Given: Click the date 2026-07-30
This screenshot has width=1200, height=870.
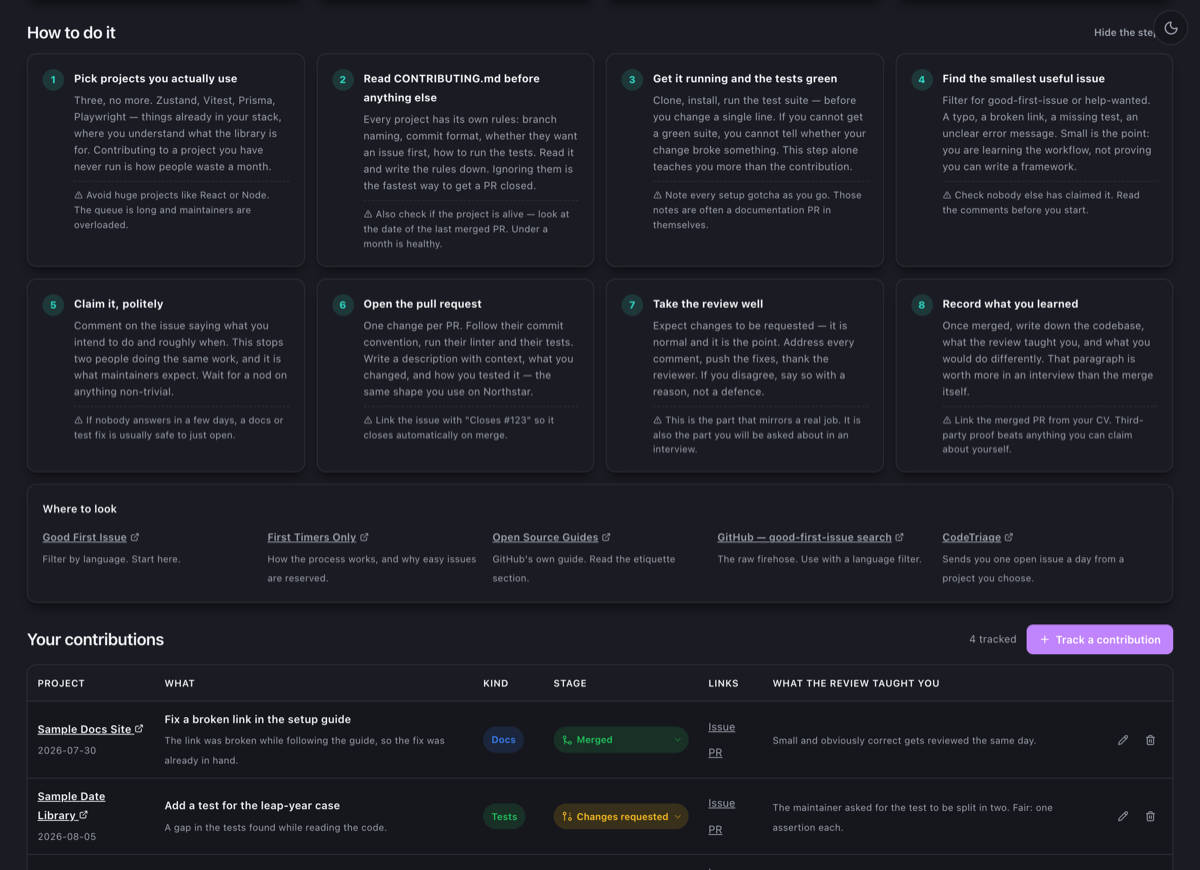Looking at the screenshot, I should (67, 750).
